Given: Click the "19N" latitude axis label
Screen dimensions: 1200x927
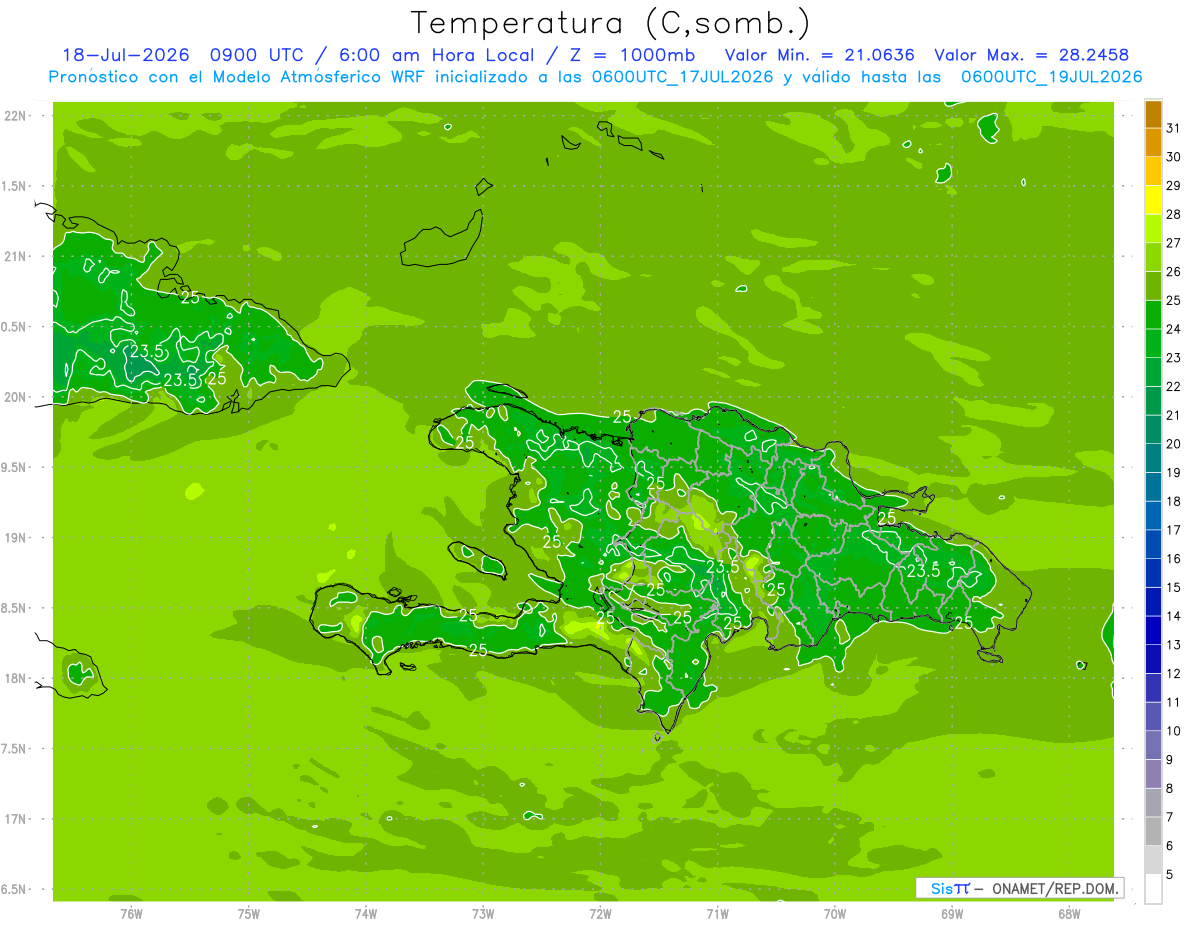Looking at the screenshot, I should (15, 538).
